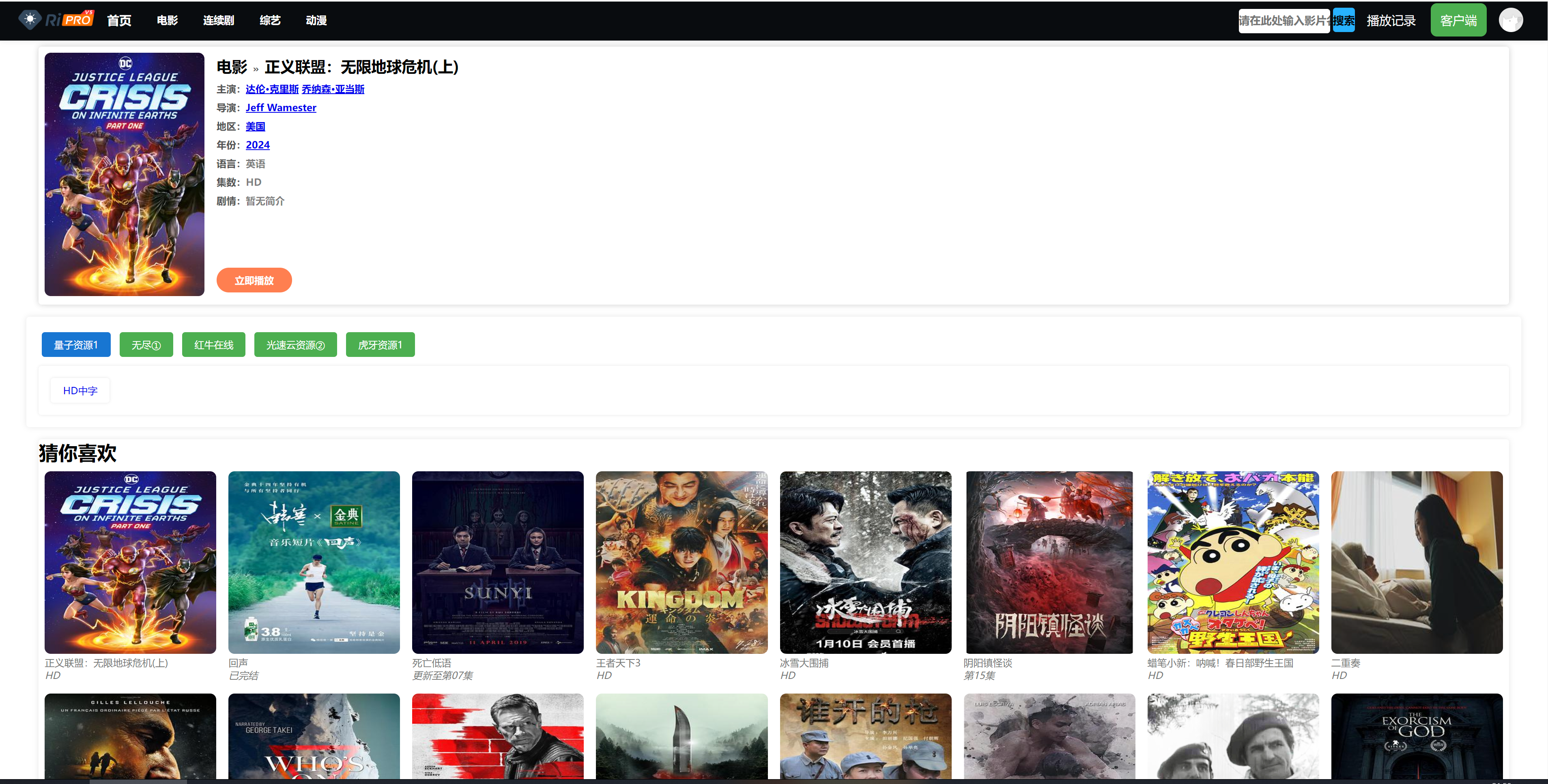Image resolution: width=1548 pixels, height=784 pixels.
Task: Open the Luis Escriva Adrian Arias poster
Action: click(1049, 737)
